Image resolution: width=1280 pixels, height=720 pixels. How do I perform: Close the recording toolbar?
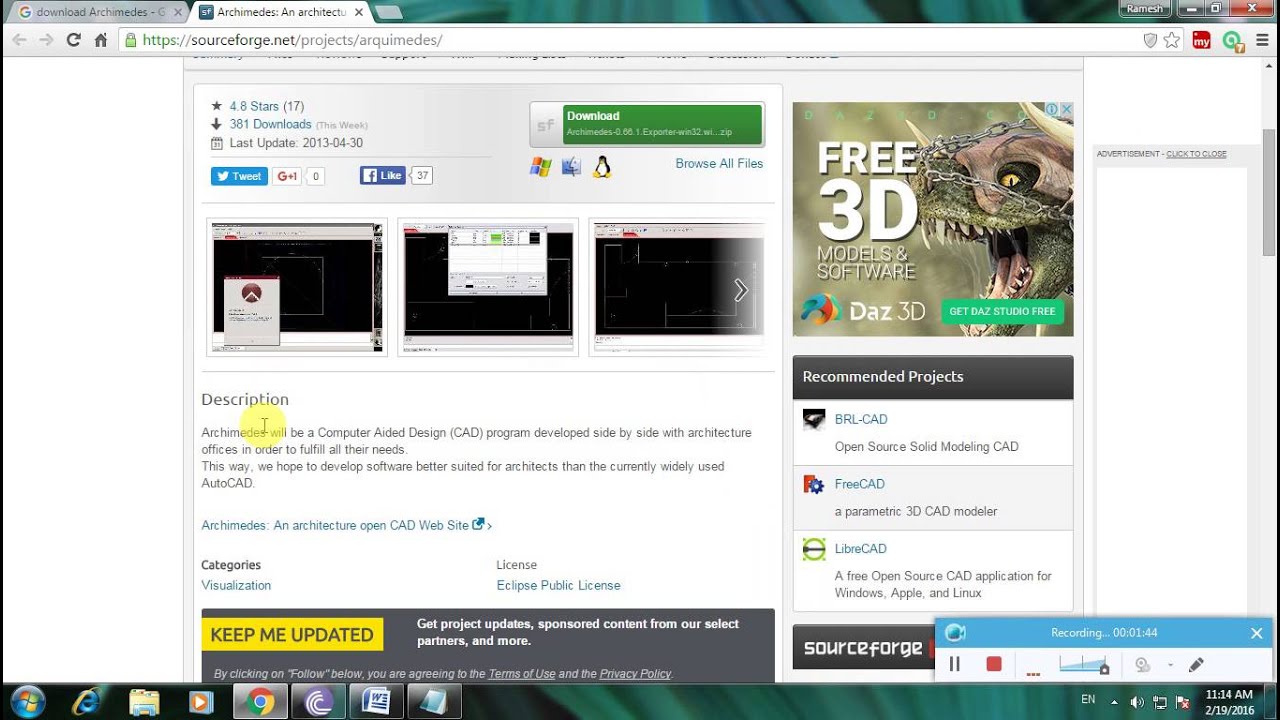pyautogui.click(x=1257, y=633)
